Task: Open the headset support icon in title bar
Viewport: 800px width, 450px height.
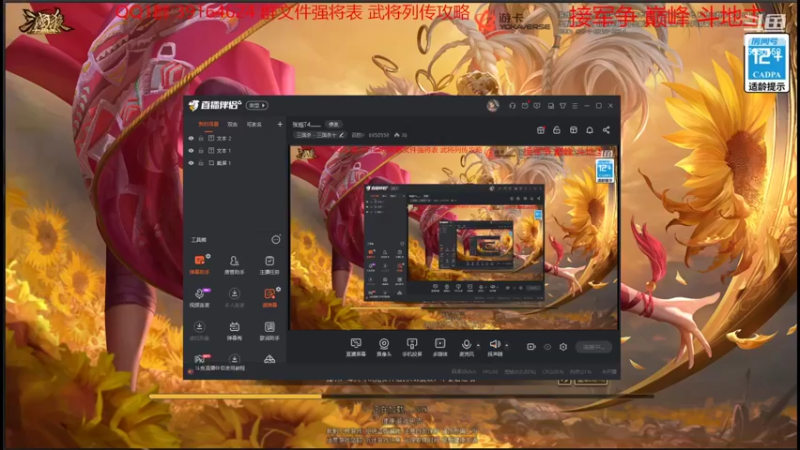Action: [x=512, y=106]
